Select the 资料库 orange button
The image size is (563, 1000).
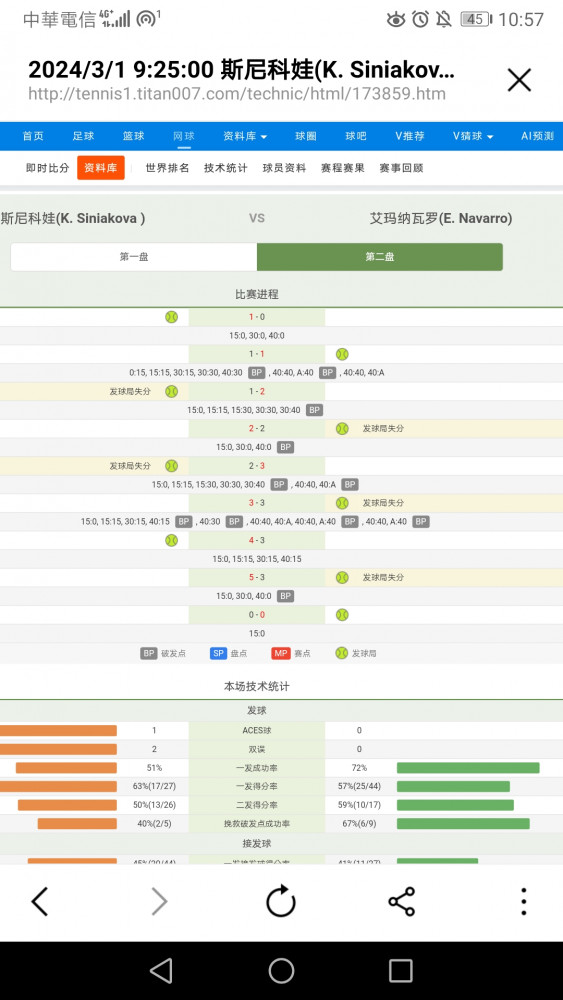coord(101,168)
